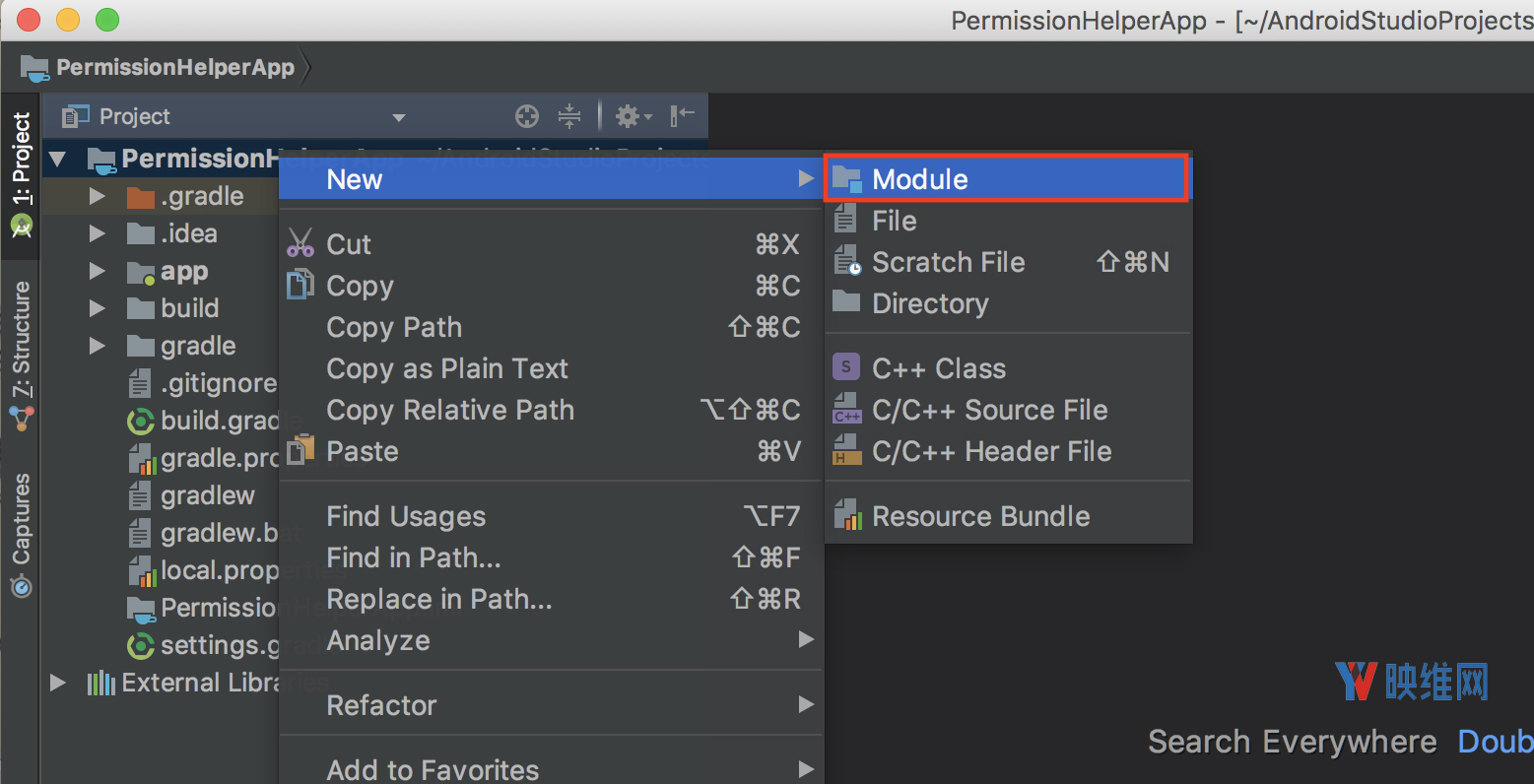Screen dimensions: 1534x784
Task: Click the C++ Class icon
Action: (x=846, y=368)
